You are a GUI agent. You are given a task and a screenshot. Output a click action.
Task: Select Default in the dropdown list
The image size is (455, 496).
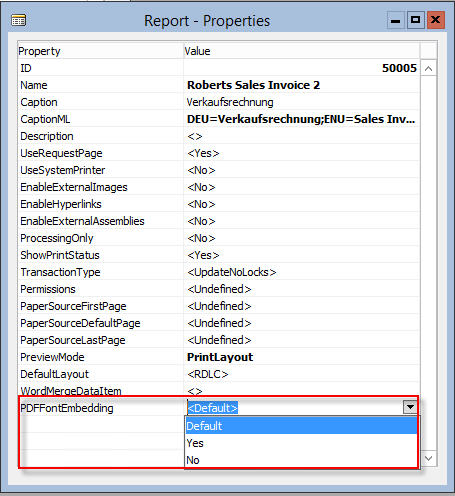pyautogui.click(x=301, y=426)
